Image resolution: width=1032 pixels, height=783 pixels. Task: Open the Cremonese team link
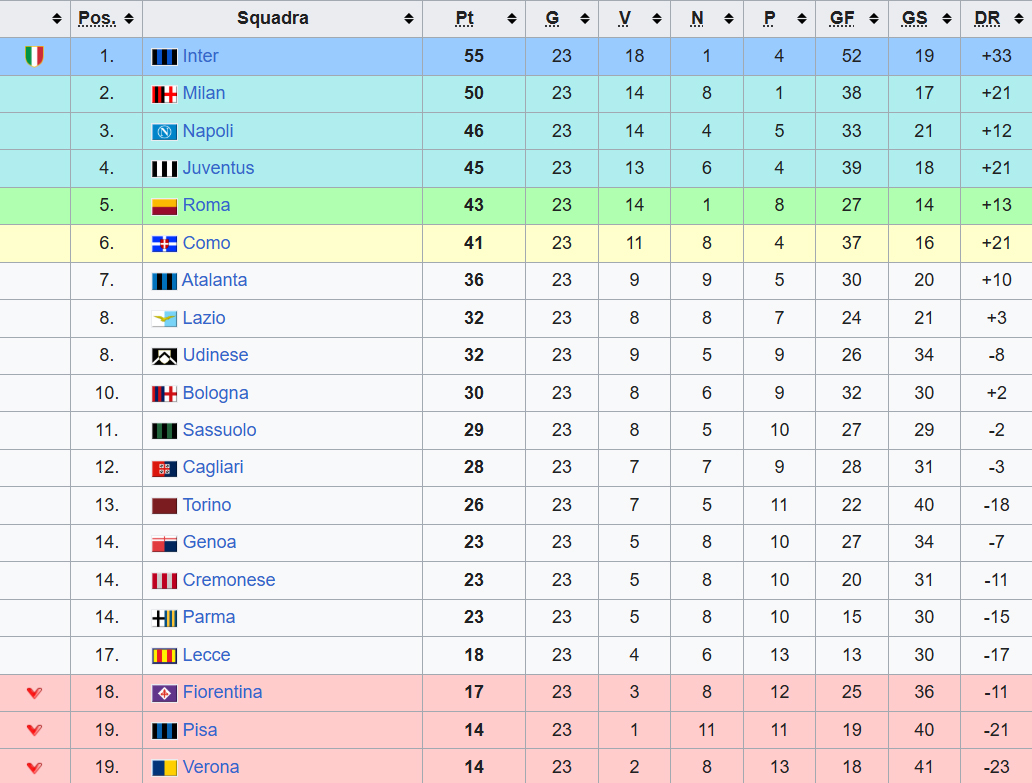(x=229, y=581)
